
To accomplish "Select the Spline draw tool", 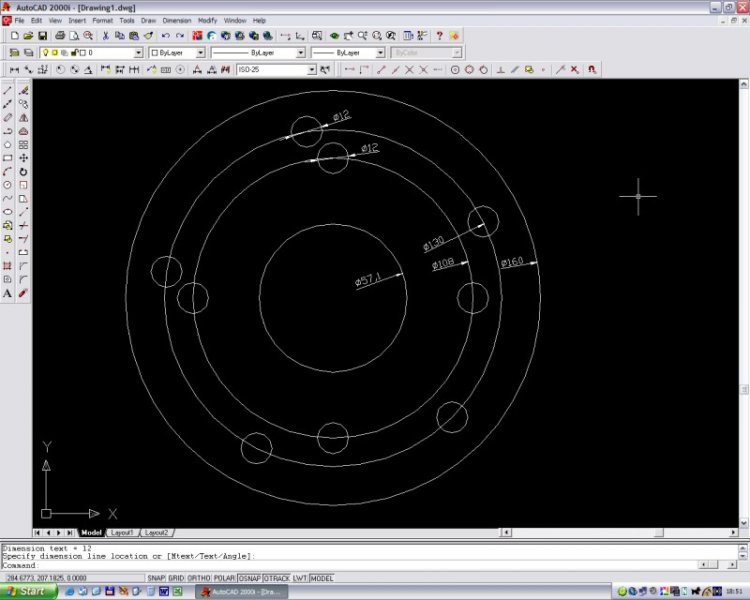I will coord(8,198).
